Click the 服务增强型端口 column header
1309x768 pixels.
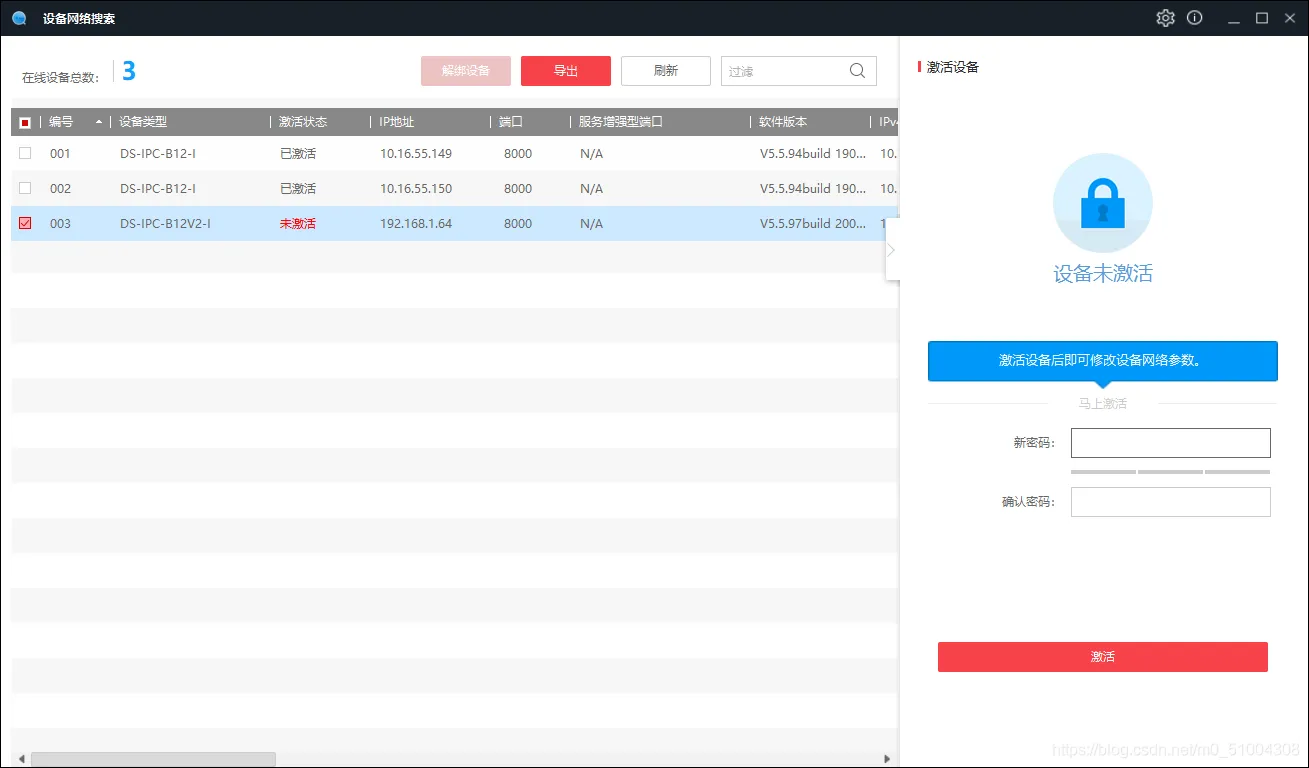coord(660,122)
